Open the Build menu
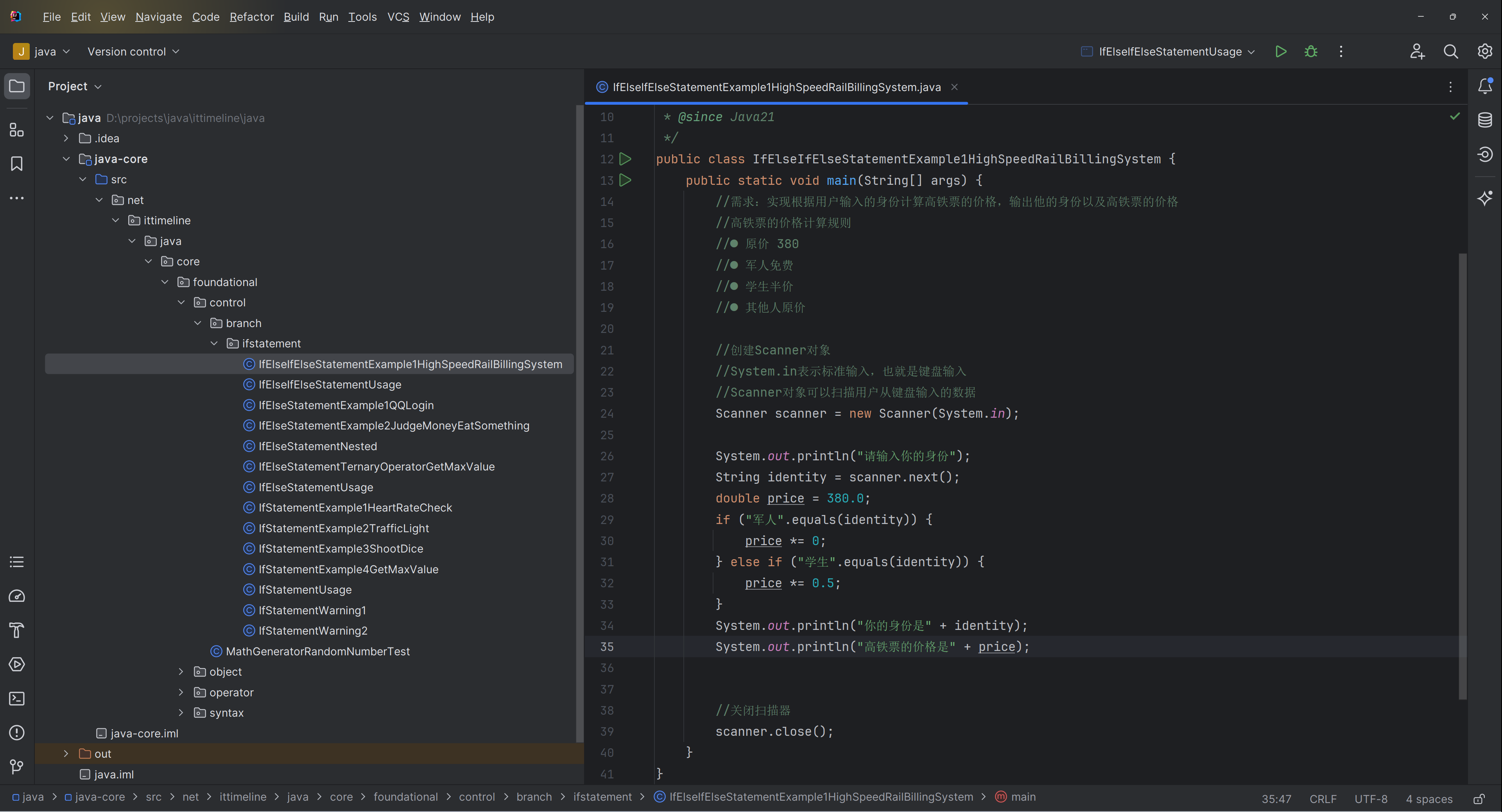Image resolution: width=1502 pixels, height=812 pixels. 296,17
